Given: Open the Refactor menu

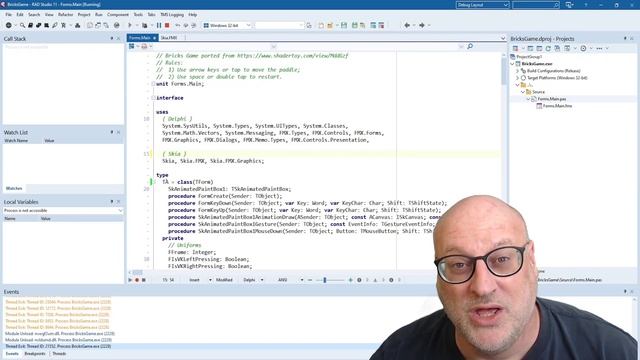Looking at the screenshot, I should (65, 15).
